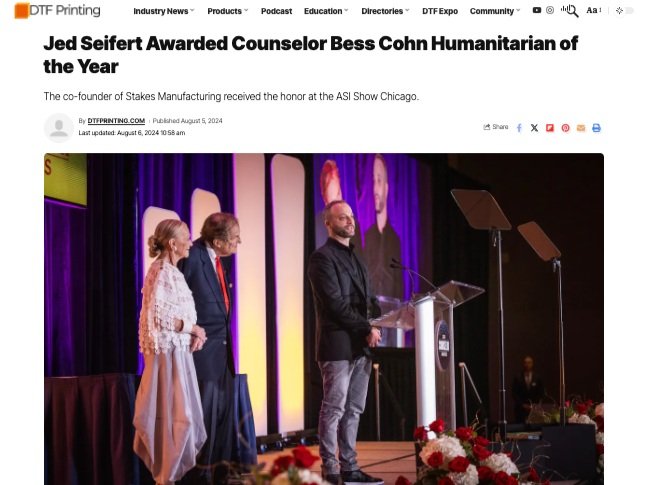Pin the article on Pinterest
This screenshot has height=485, width=647.
coord(565,128)
